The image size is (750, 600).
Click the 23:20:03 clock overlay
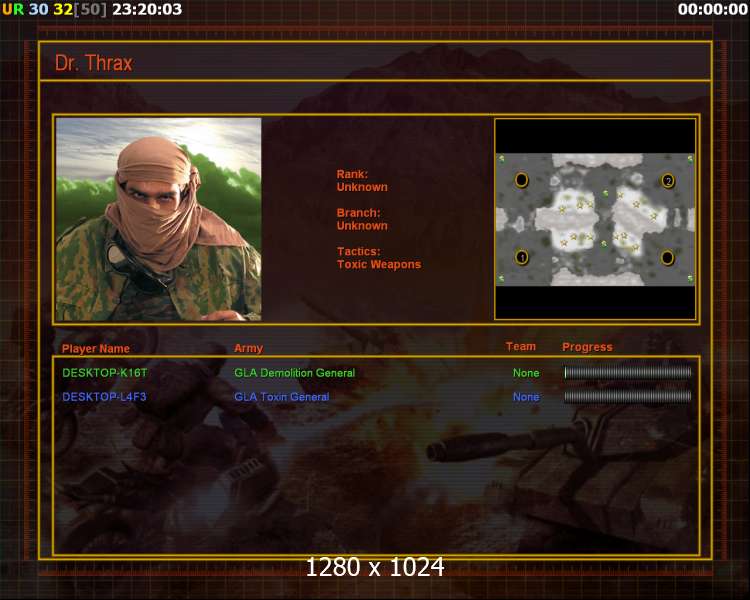(147, 9)
